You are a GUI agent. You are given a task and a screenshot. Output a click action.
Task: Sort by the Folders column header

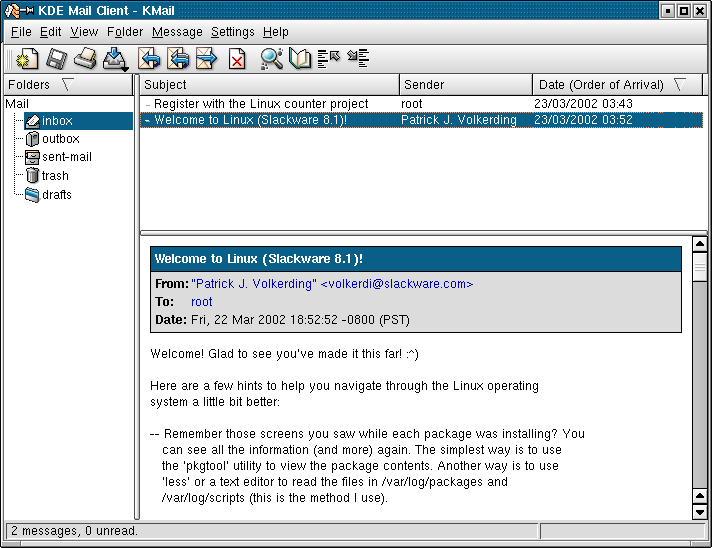pyautogui.click(x=68, y=85)
